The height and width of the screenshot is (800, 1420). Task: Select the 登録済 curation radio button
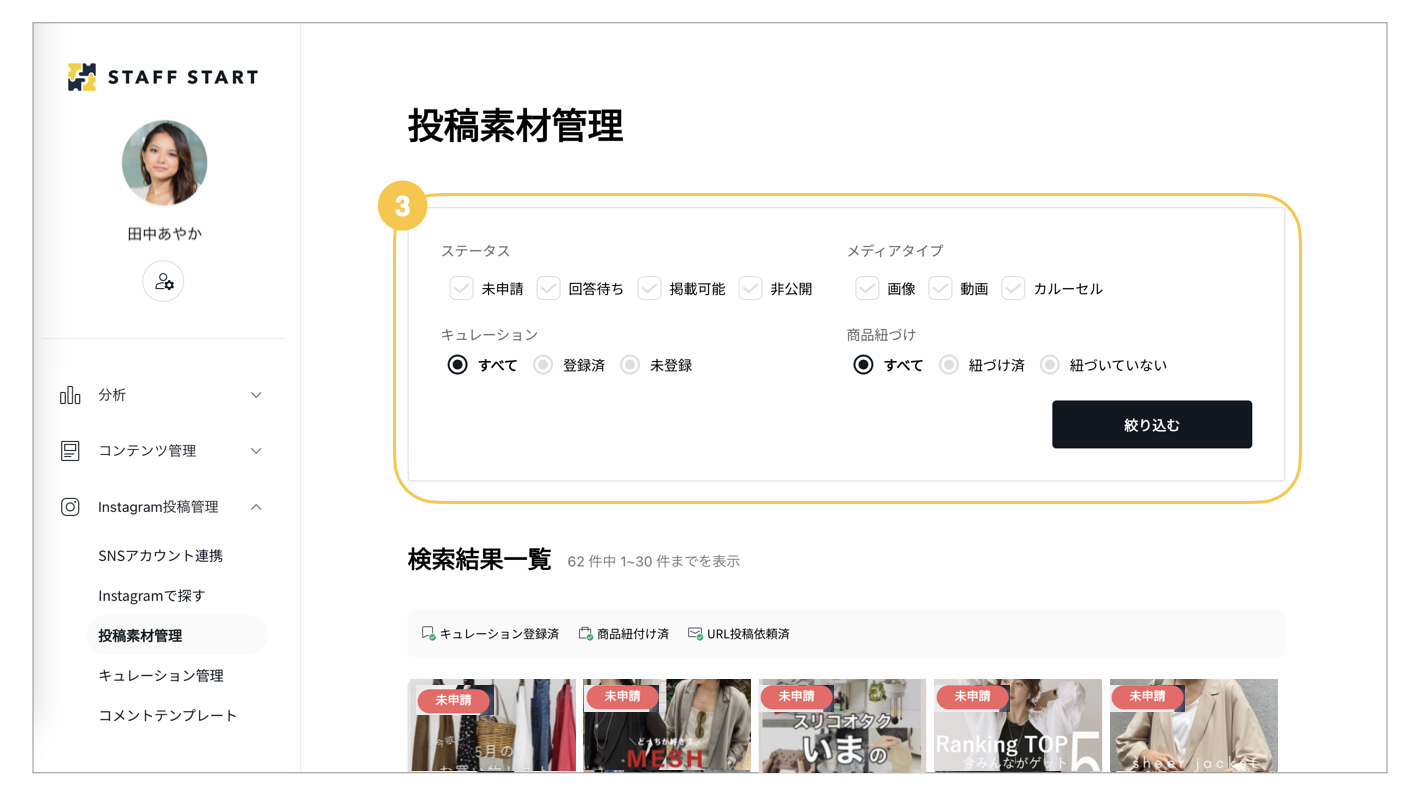pos(543,365)
